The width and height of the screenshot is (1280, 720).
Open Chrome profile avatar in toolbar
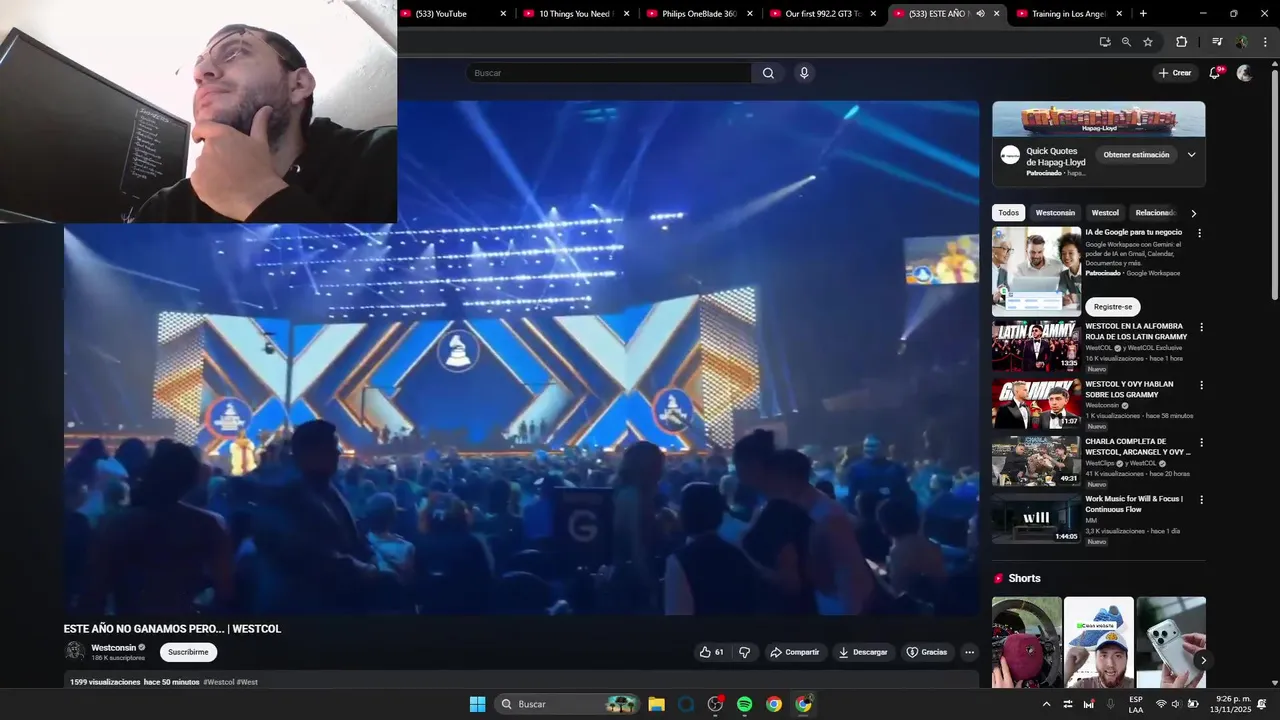click(1242, 42)
